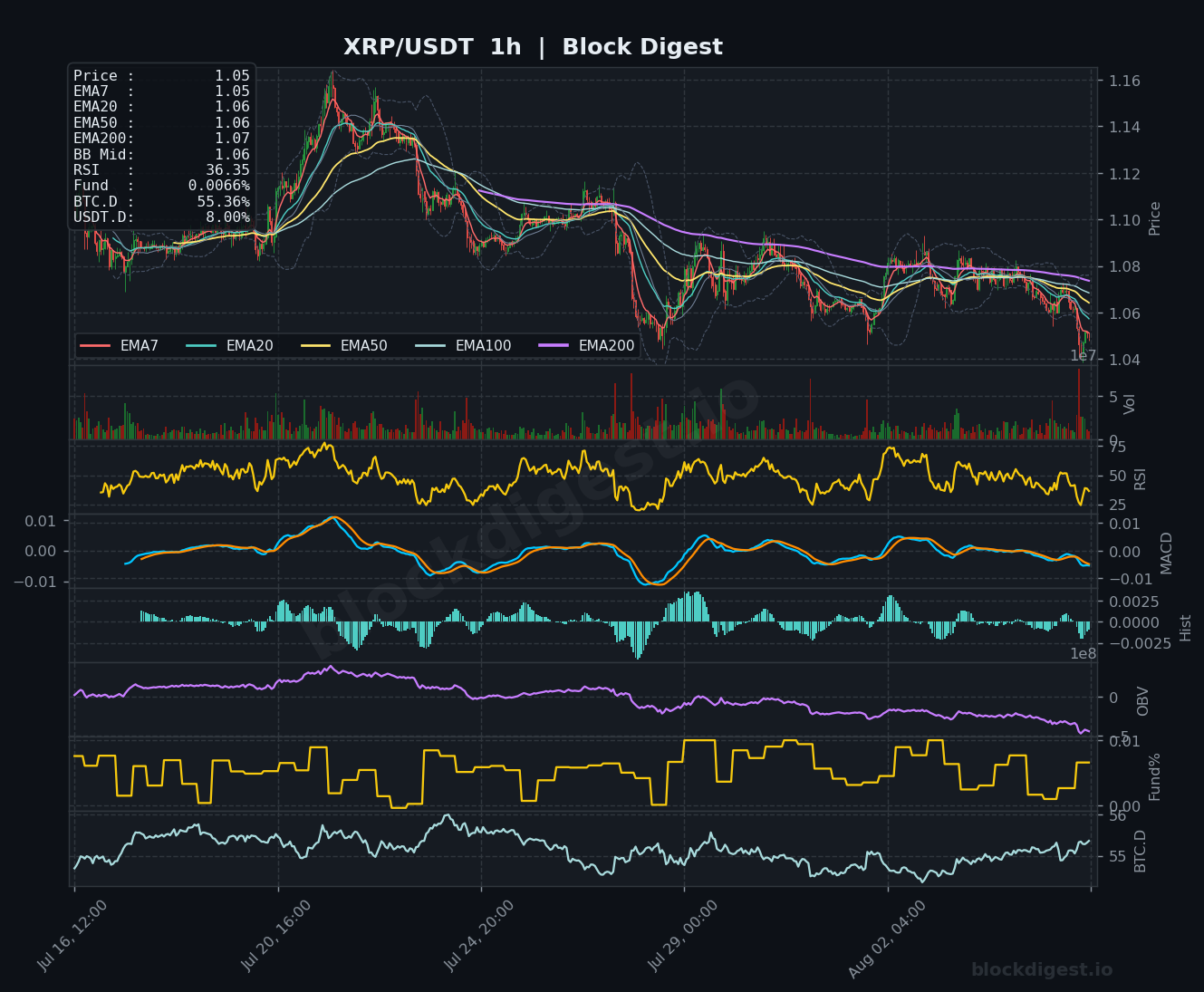1204x992 pixels.
Task: Click the RSI 75 axis tick
Action: 1117,448
